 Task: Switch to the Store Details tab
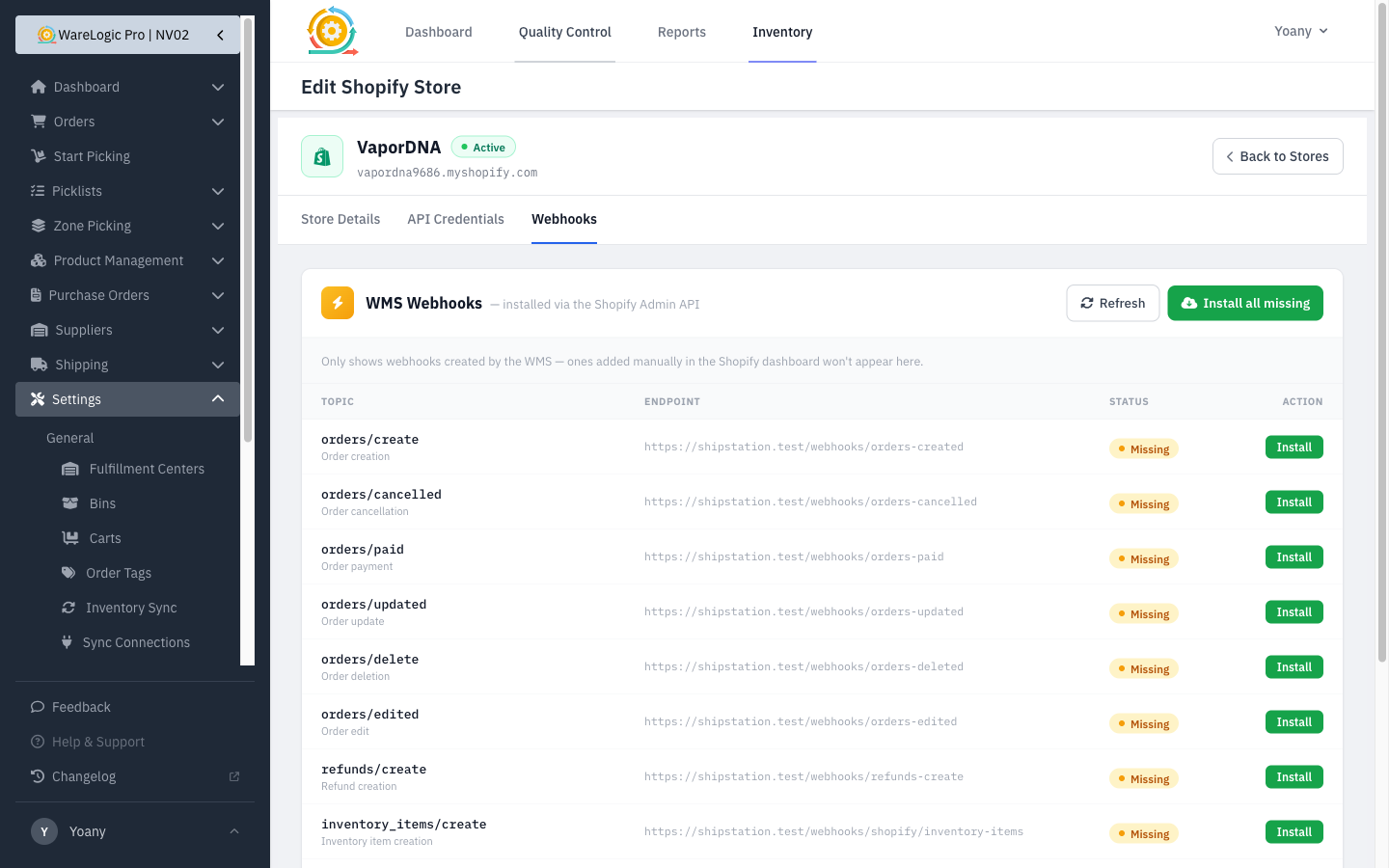[340, 219]
